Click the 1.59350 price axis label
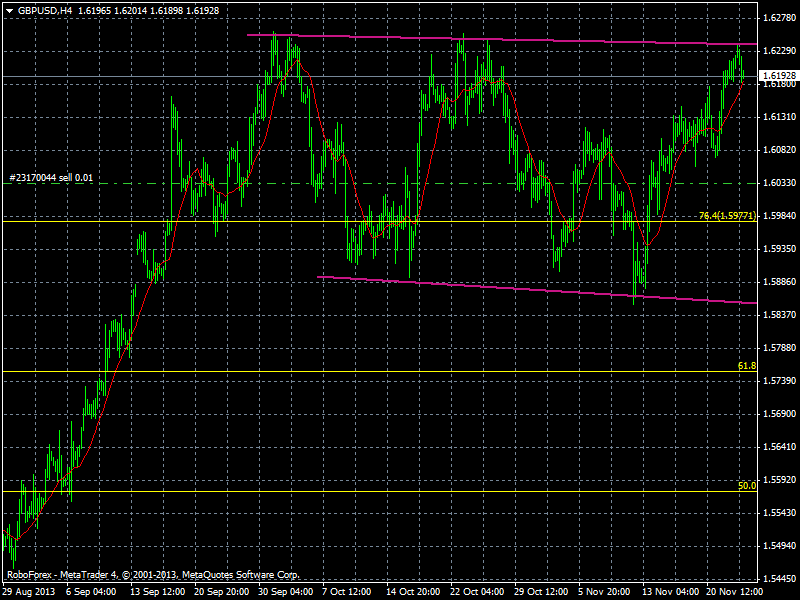 [779, 249]
